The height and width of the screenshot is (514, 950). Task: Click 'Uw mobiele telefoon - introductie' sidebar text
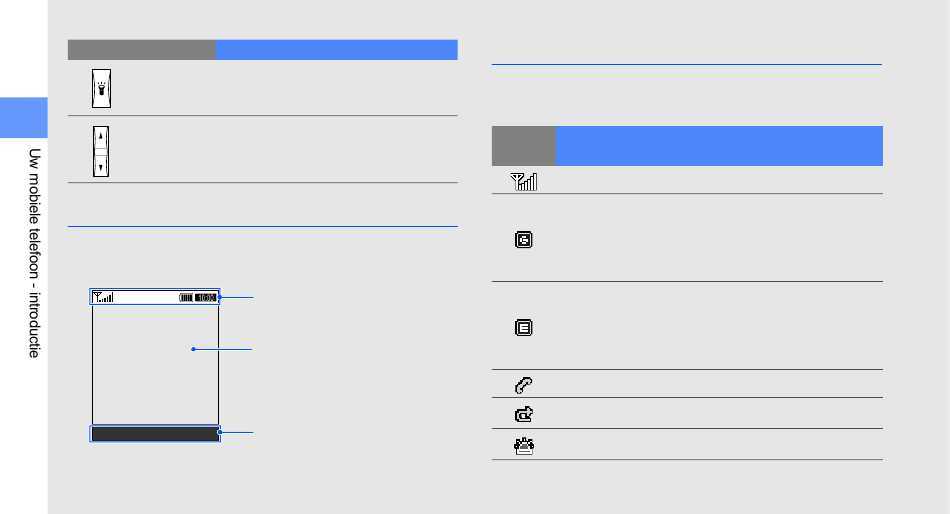tap(35, 253)
